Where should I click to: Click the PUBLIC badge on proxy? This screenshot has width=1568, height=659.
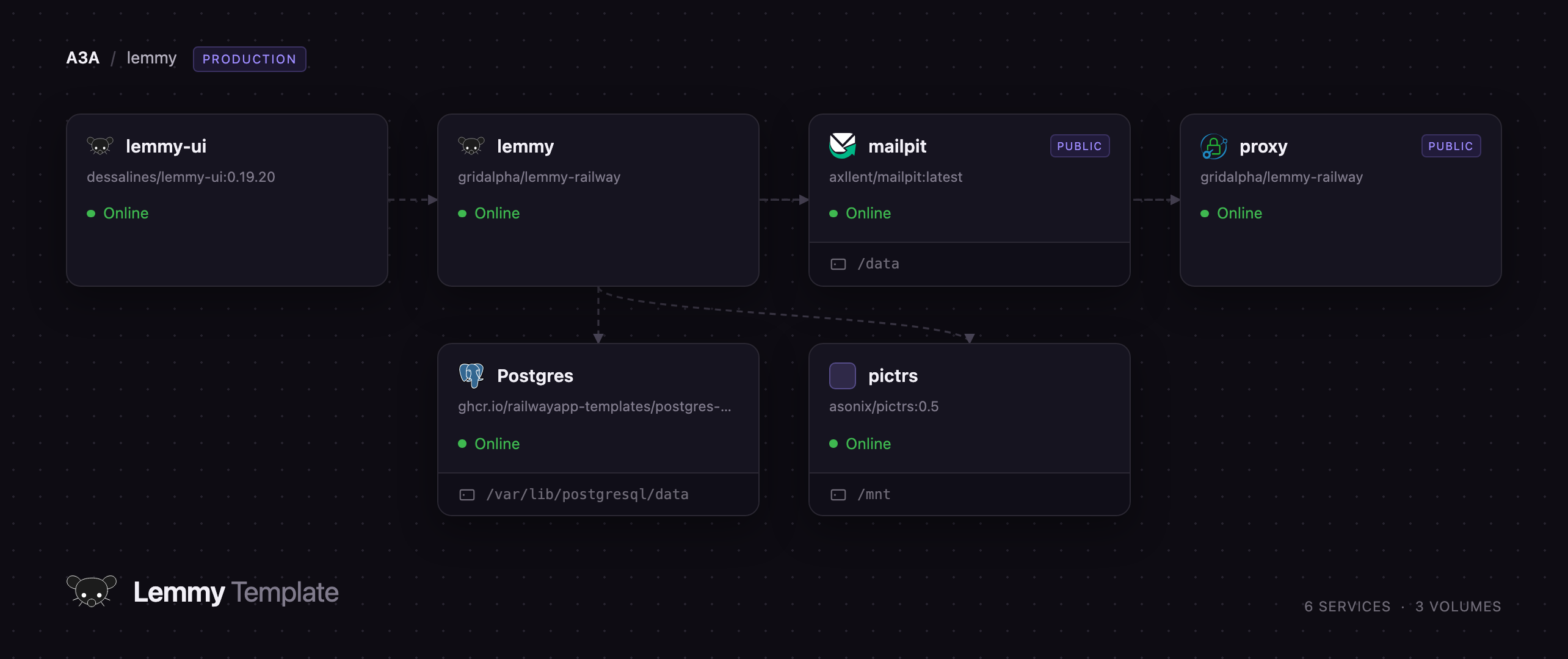pyautogui.click(x=1451, y=146)
